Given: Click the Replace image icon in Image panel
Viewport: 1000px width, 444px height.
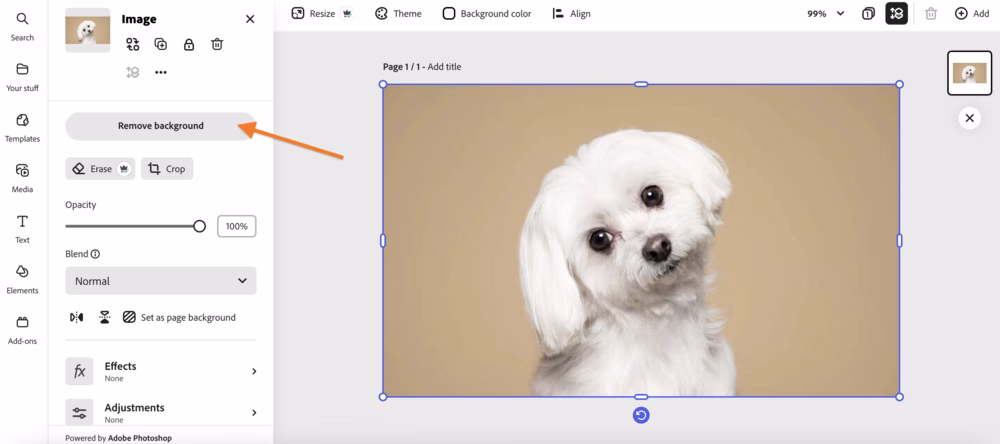Looking at the screenshot, I should click(133, 44).
